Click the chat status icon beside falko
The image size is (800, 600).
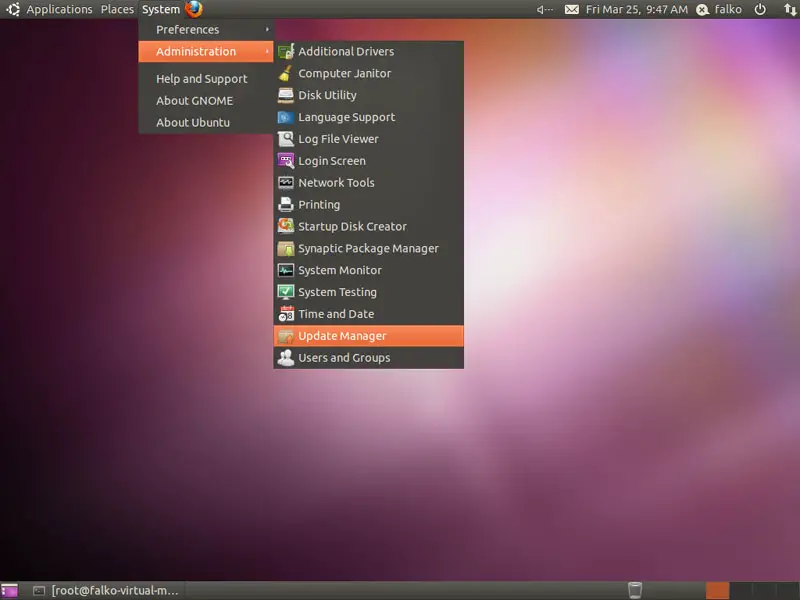[x=703, y=10]
